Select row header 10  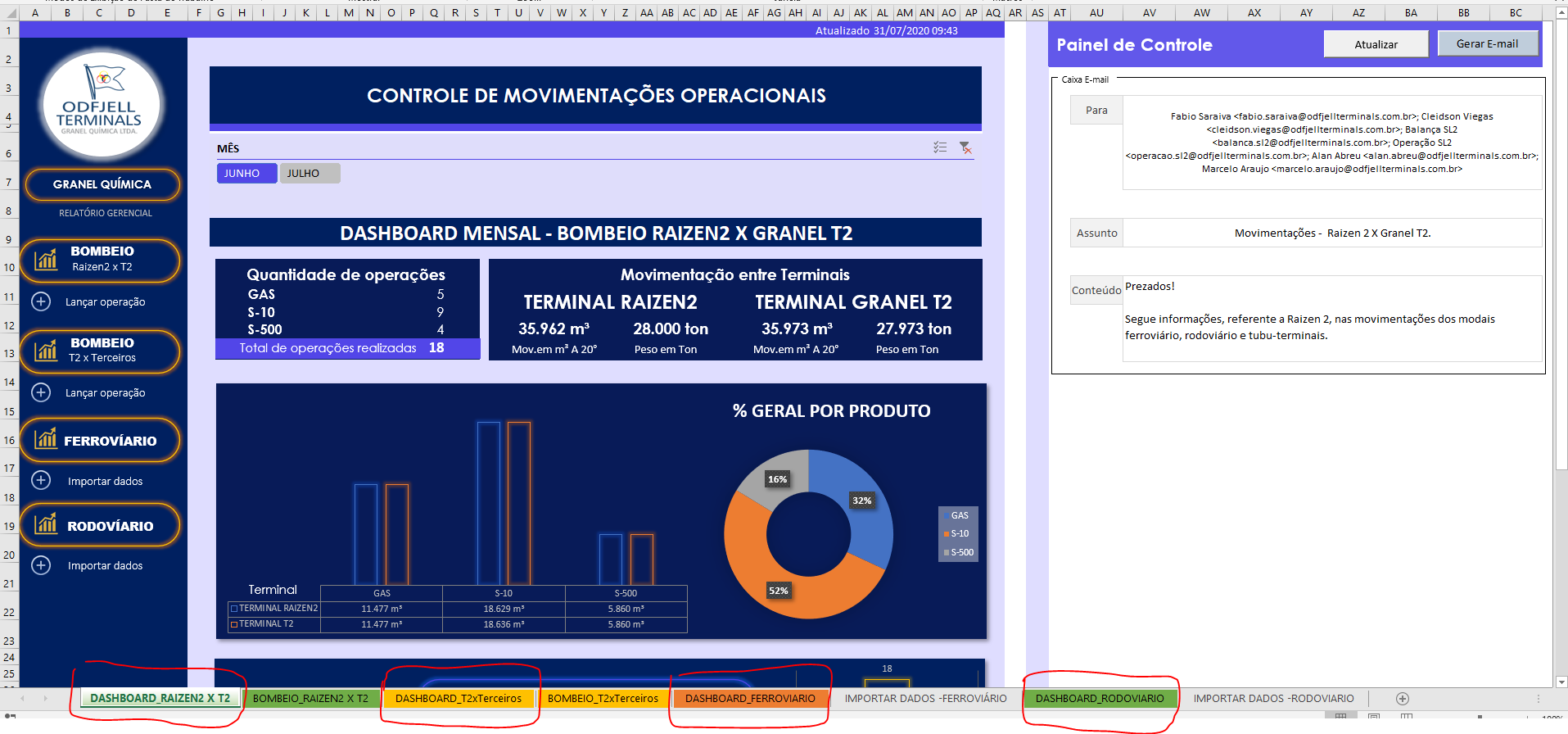pyautogui.click(x=9, y=267)
